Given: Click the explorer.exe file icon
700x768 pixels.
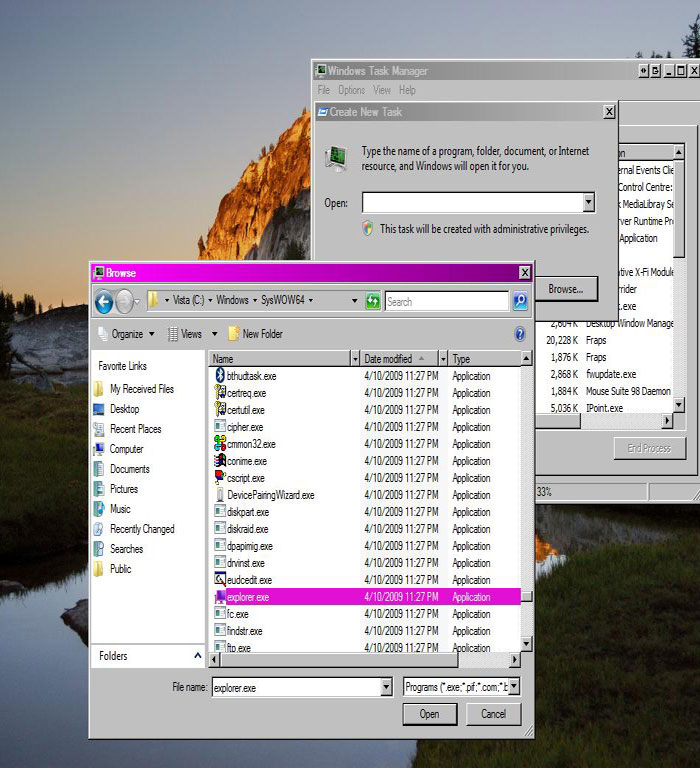Looking at the screenshot, I should coord(220,597).
